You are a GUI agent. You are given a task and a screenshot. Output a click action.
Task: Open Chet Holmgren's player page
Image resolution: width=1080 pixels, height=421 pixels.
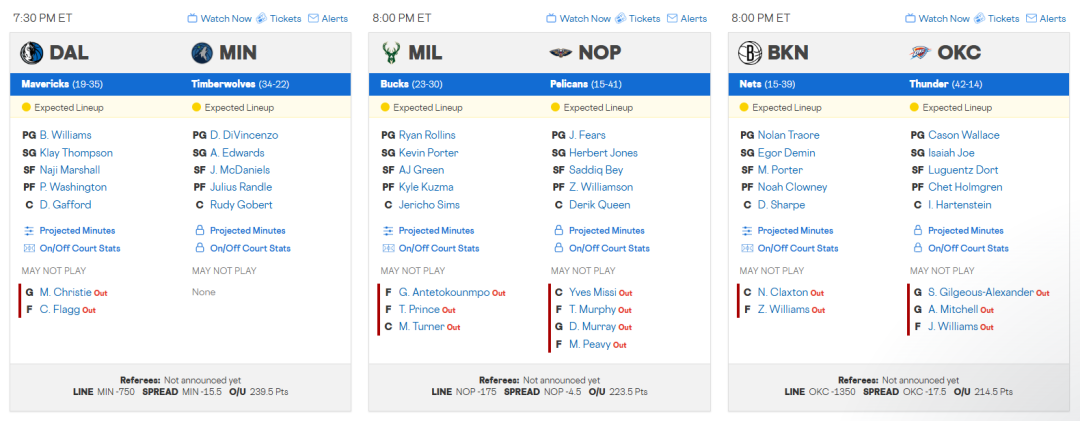click(x=966, y=187)
